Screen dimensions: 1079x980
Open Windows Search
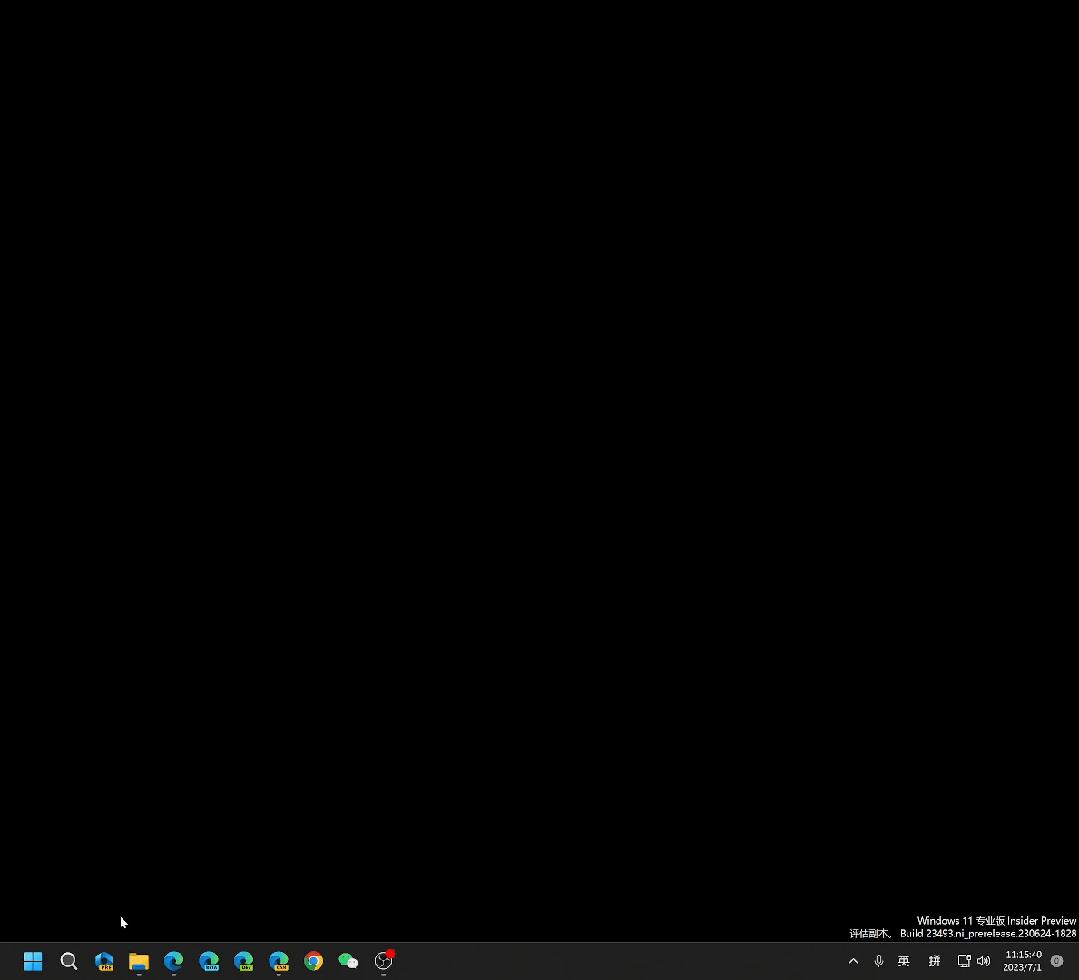tap(69, 961)
